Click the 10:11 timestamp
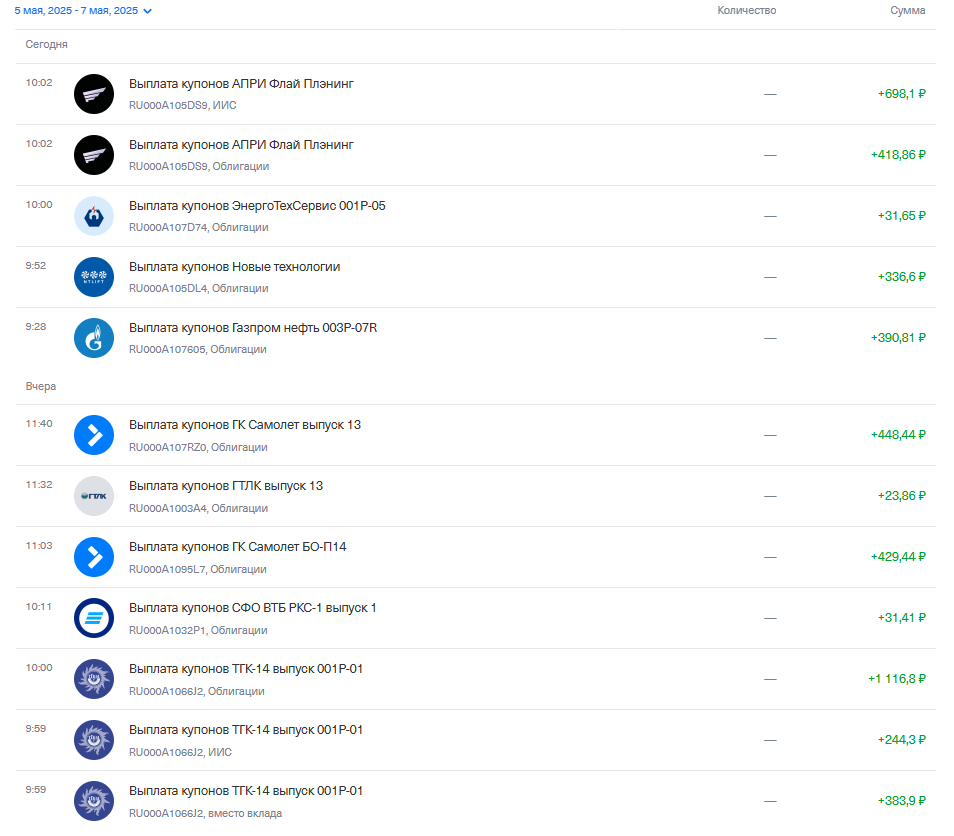The width and height of the screenshot is (954, 836). 38,606
